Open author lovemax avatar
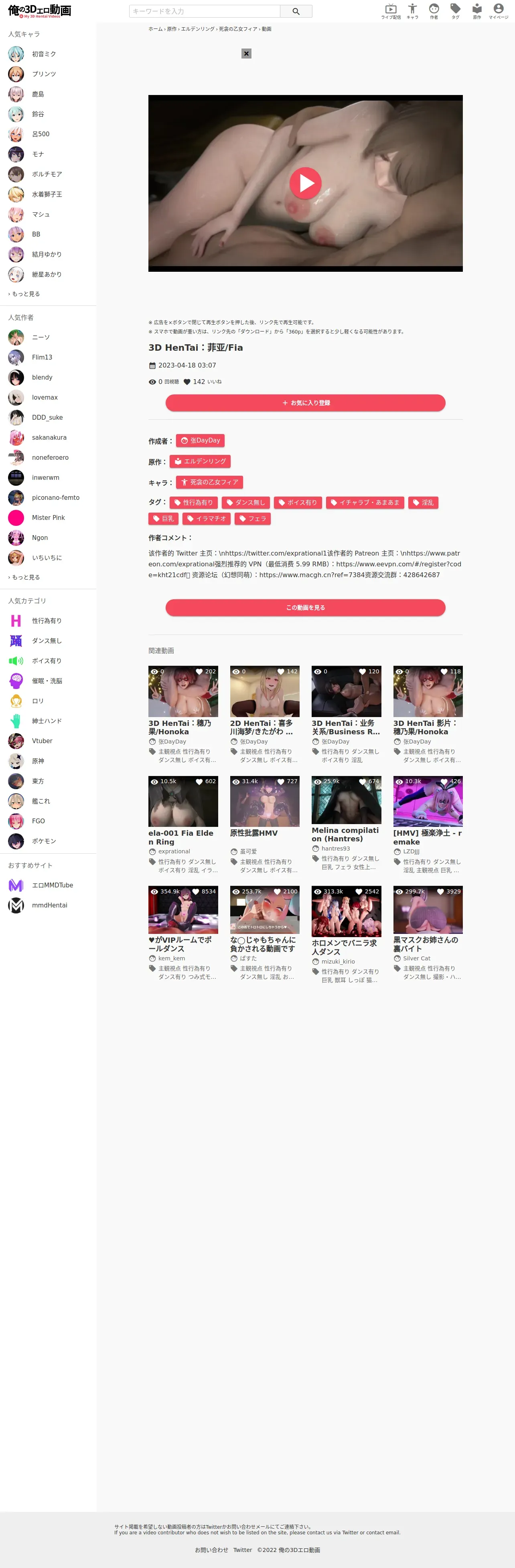 pos(16,398)
